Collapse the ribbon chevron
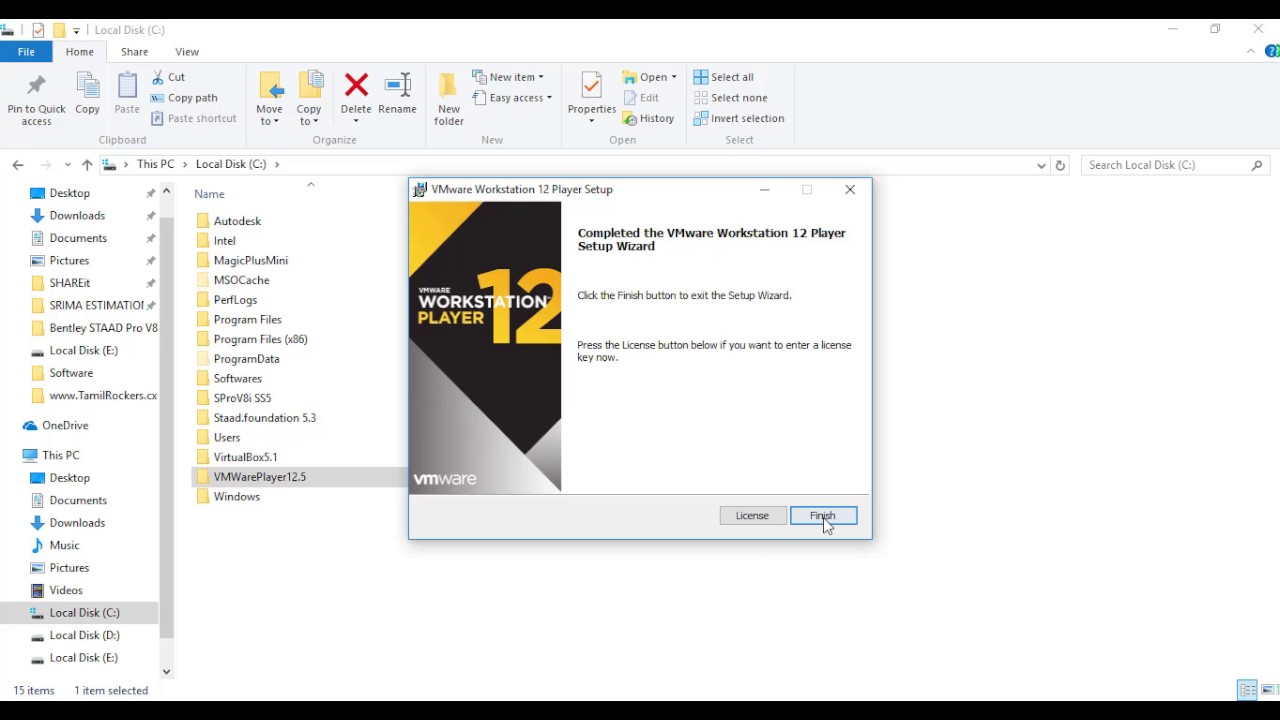 (1250, 52)
